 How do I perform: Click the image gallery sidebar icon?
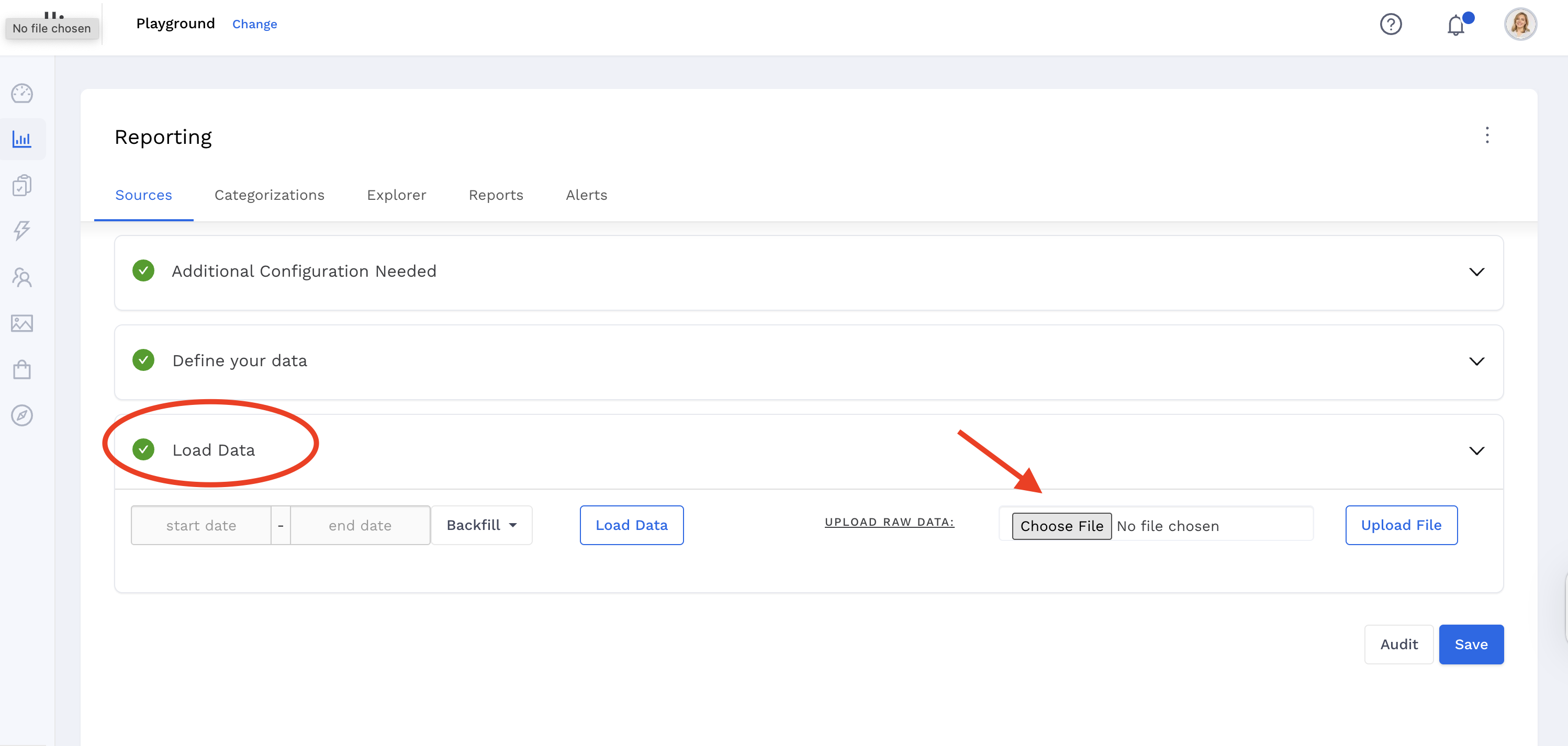22,323
